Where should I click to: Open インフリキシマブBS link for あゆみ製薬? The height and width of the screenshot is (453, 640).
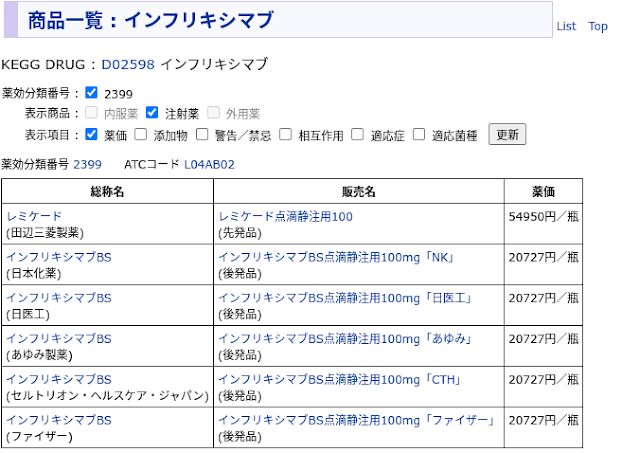pyautogui.click(x=59, y=339)
